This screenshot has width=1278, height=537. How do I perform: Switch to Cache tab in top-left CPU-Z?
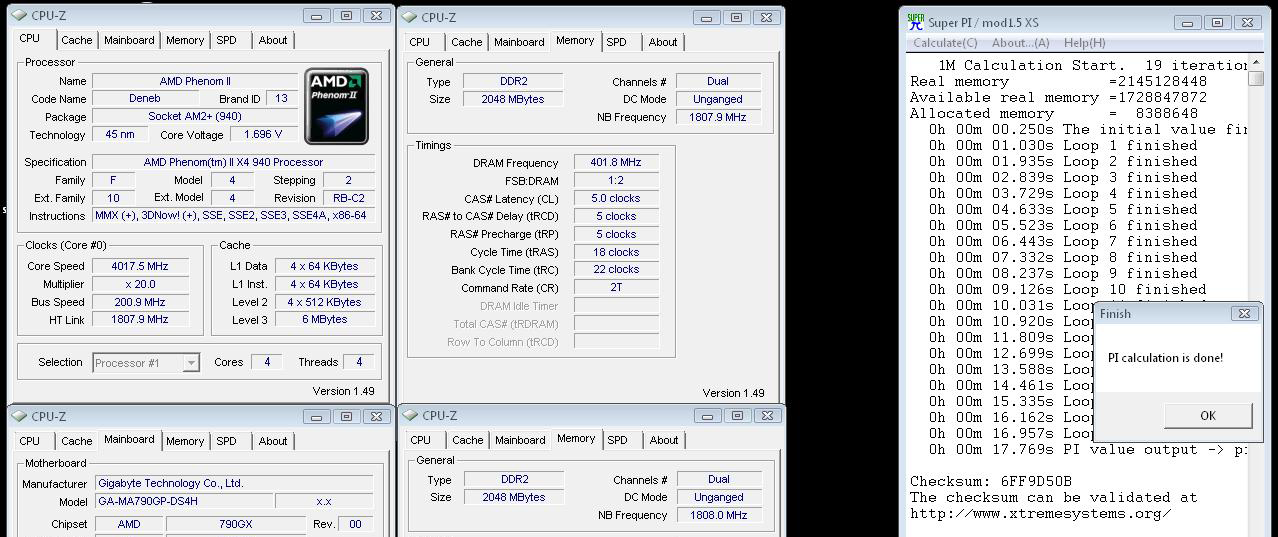76,40
